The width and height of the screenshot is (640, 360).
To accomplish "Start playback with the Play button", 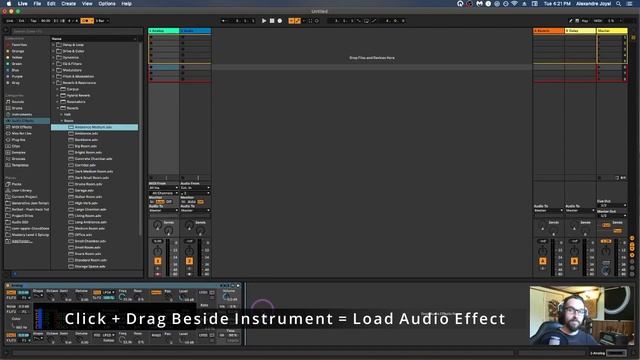I will (x=264, y=21).
